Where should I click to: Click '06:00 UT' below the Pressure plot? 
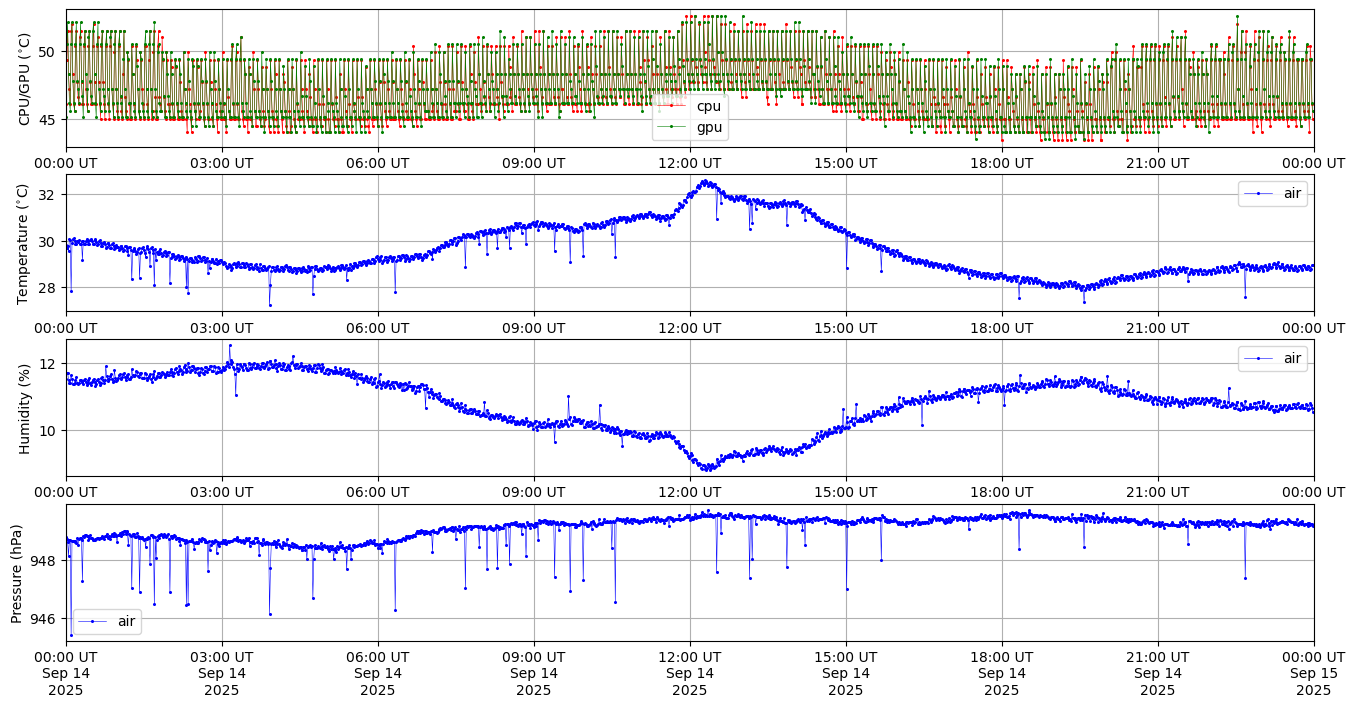pos(378,656)
